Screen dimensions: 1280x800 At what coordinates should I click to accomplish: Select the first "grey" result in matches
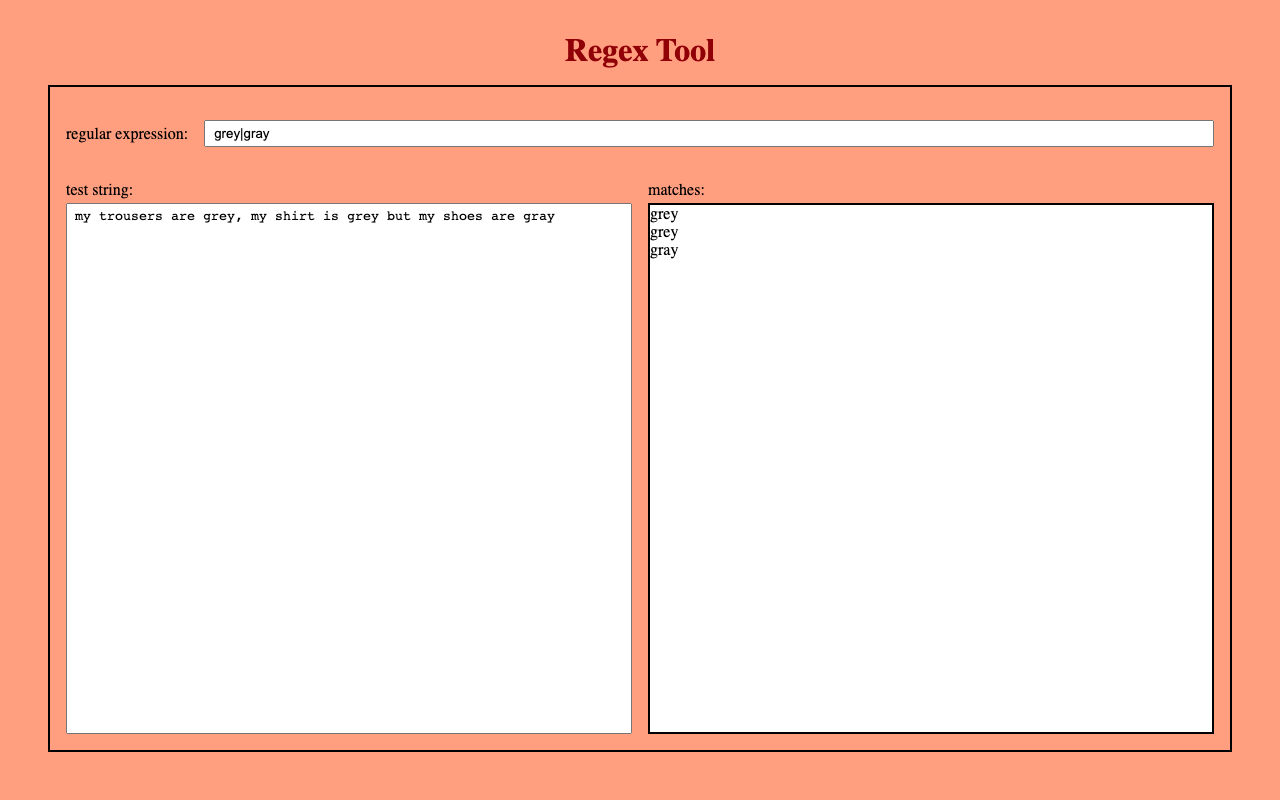point(664,214)
